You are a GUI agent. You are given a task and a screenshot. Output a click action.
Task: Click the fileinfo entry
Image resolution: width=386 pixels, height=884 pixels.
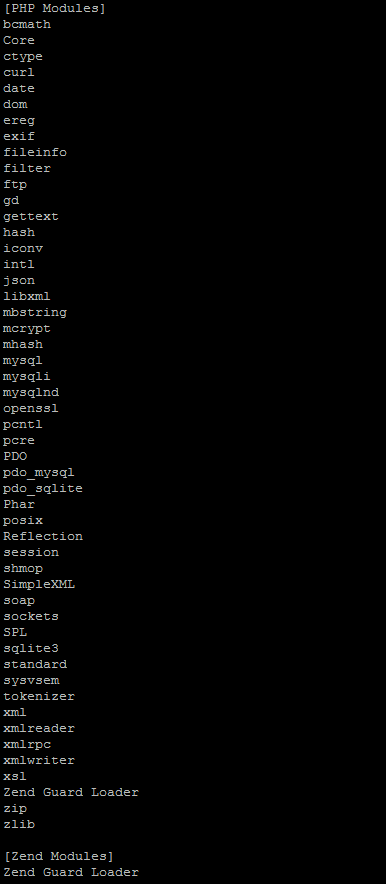pyautogui.click(x=34, y=152)
